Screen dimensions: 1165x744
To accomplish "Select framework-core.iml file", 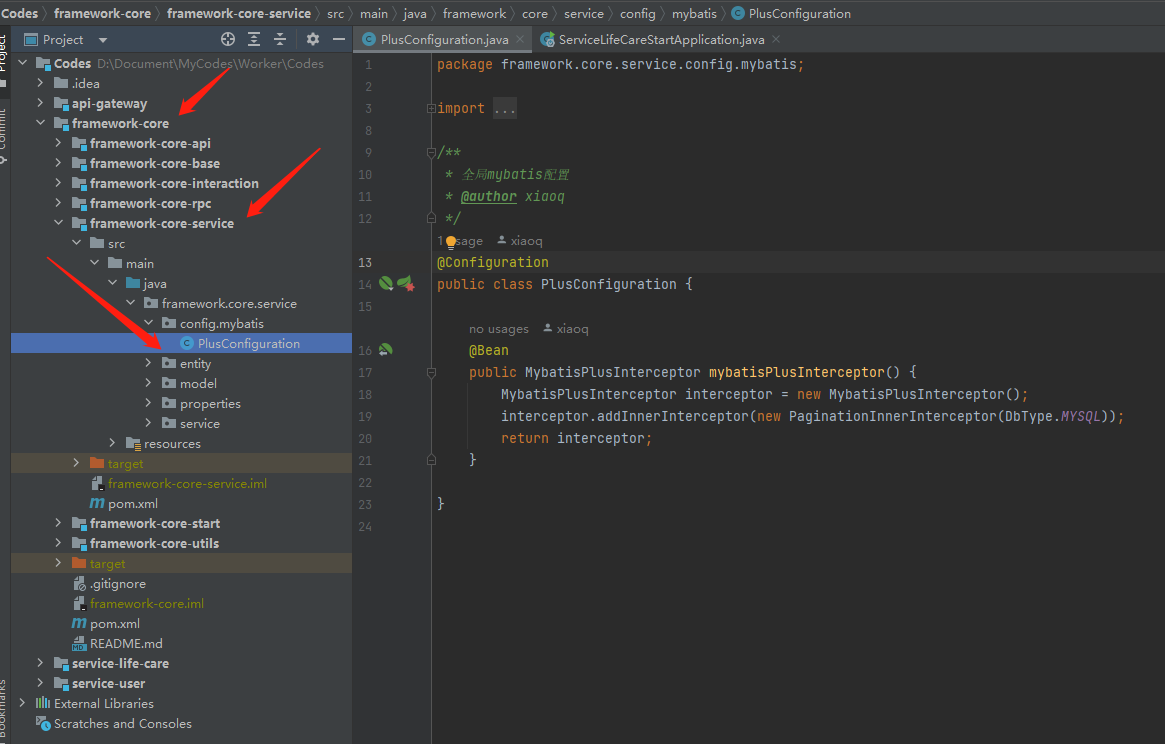I will (x=146, y=604).
